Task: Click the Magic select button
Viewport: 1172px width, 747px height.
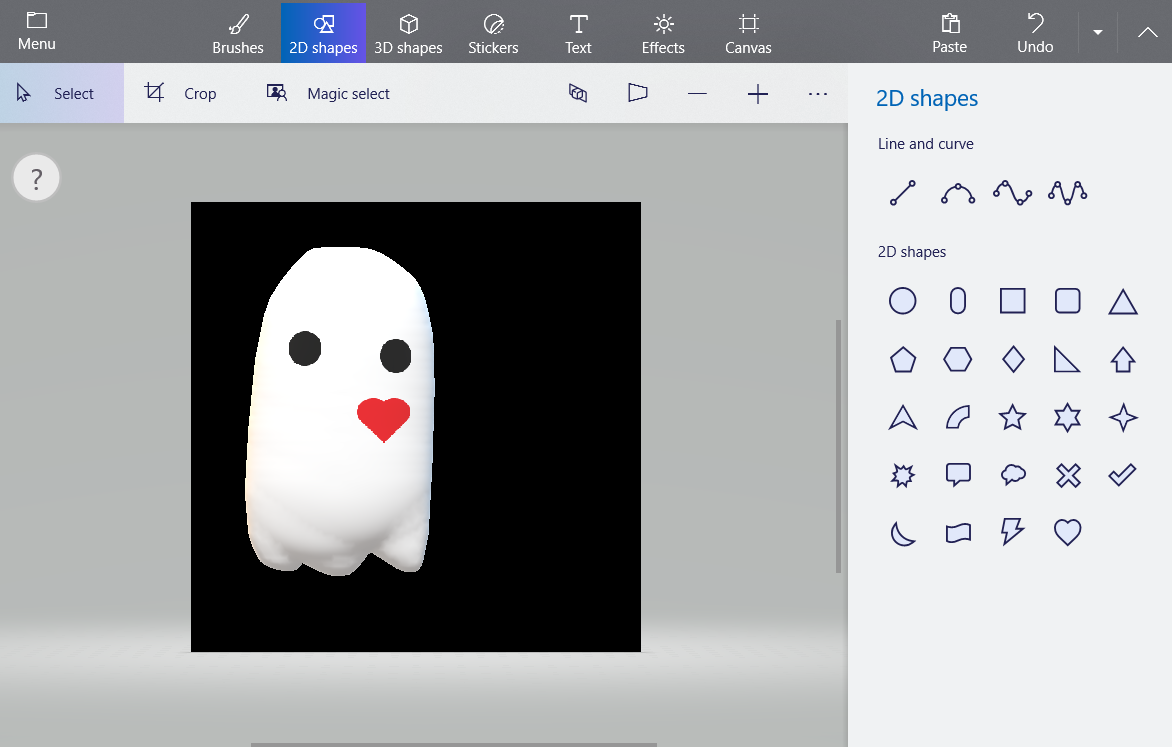Action: (x=328, y=94)
